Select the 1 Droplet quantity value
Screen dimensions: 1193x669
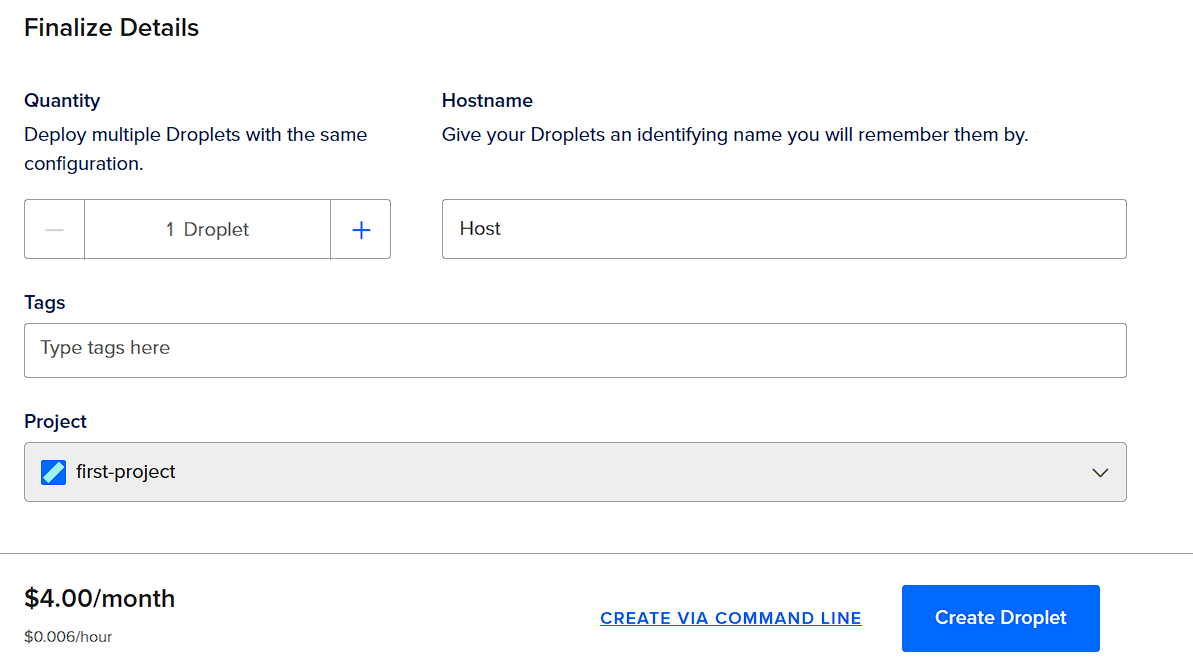pos(207,230)
